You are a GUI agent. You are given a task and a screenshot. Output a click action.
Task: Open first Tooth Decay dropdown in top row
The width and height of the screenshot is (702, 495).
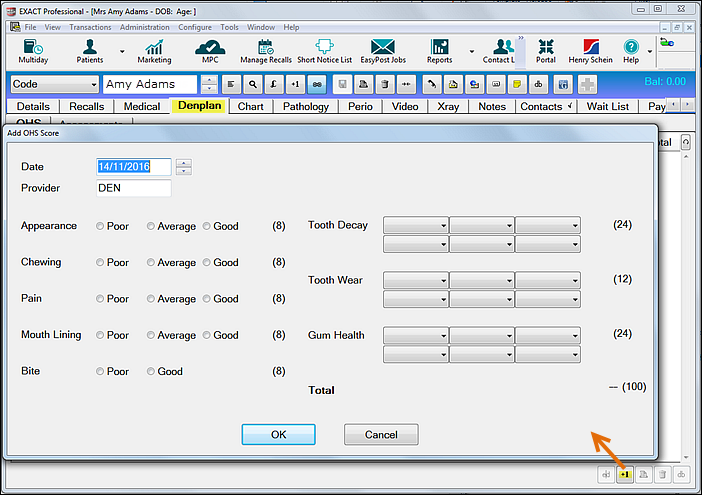click(416, 225)
